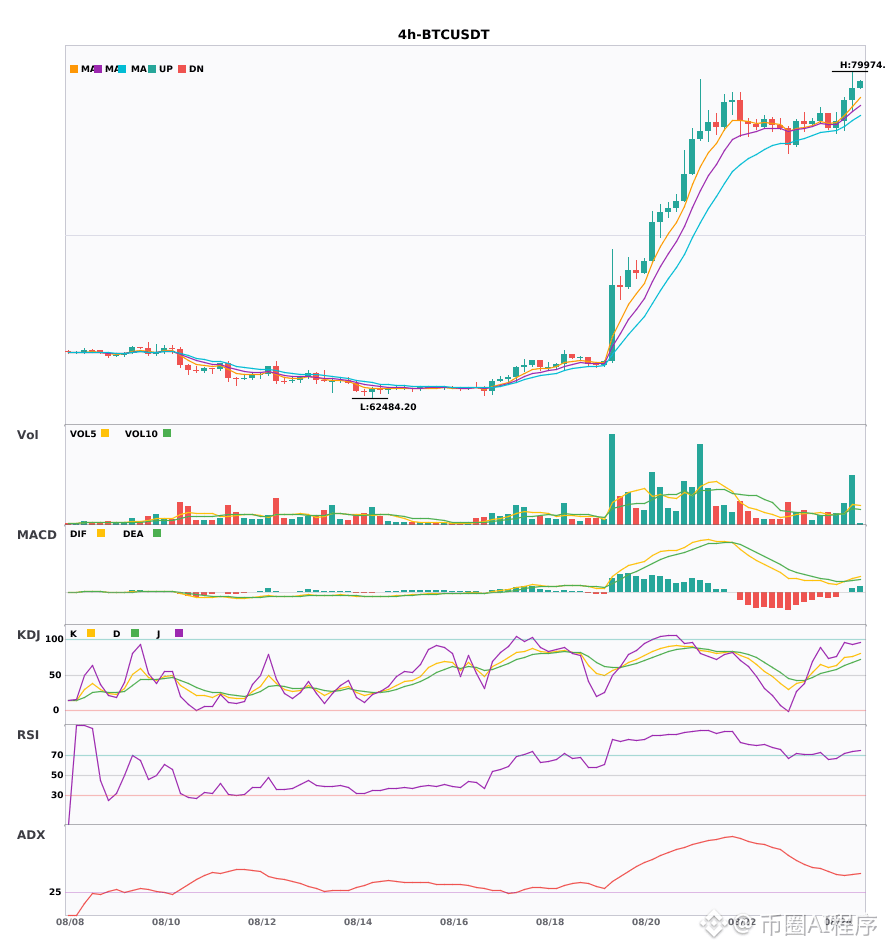
Task: Click the 0 axis value in KDJ
Action: click(x=56, y=710)
